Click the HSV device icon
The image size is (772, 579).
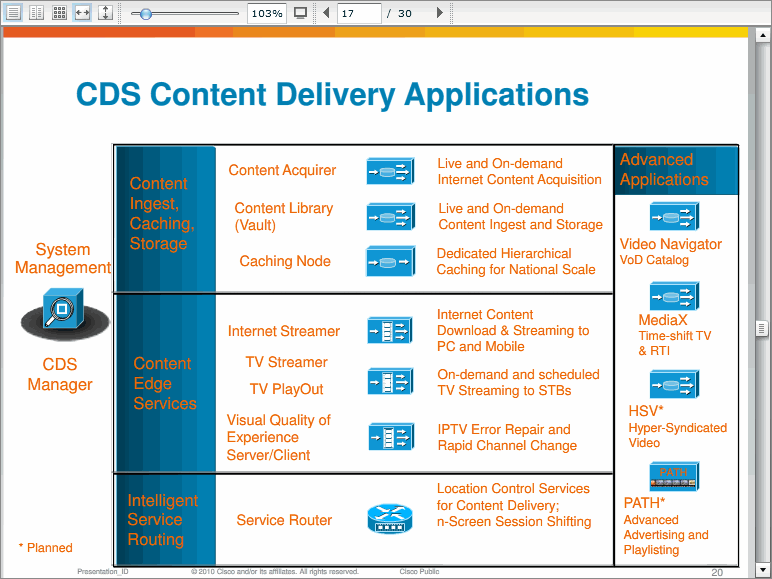(674, 384)
